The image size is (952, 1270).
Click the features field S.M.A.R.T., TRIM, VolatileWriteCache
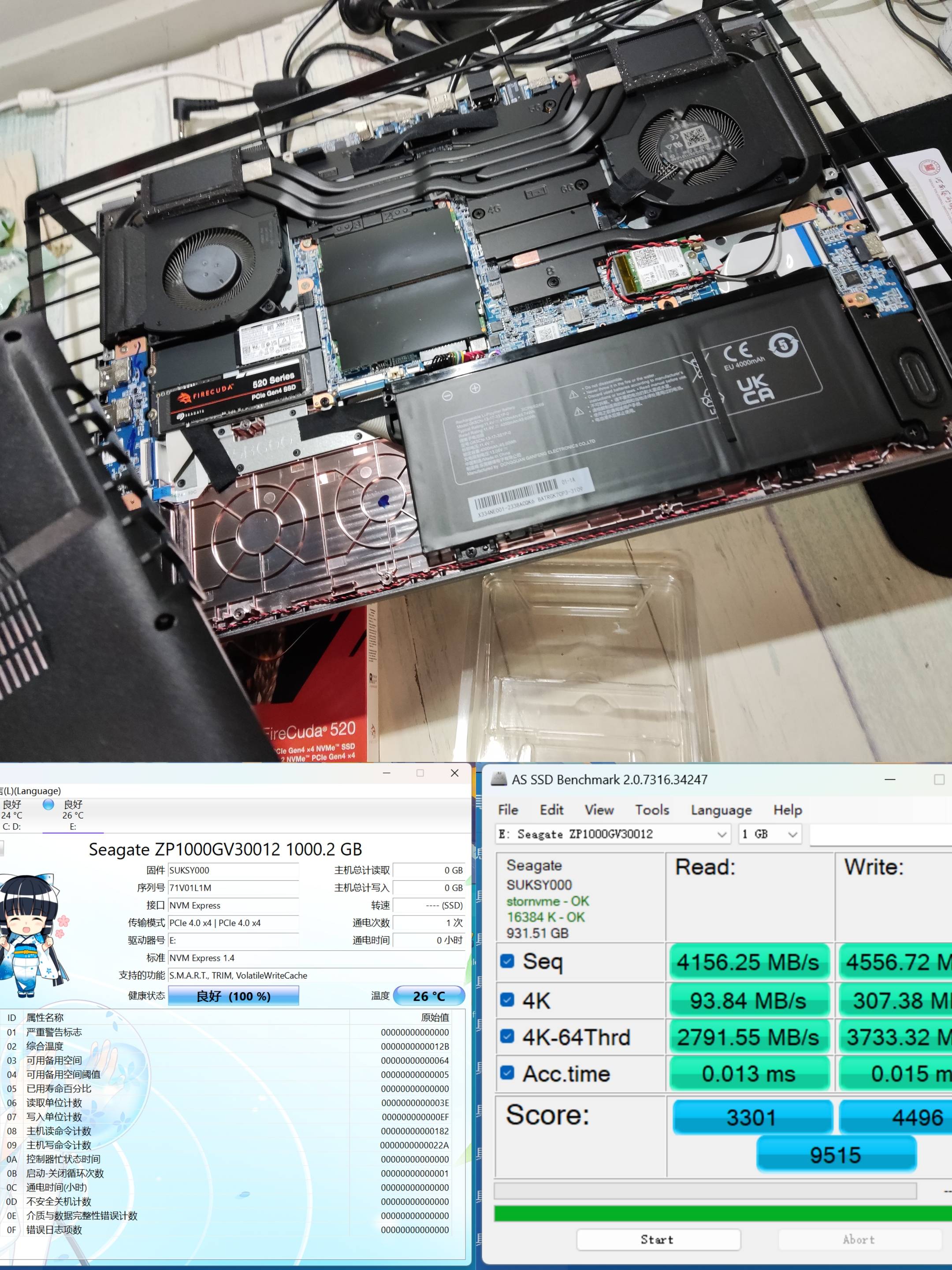click(x=316, y=975)
